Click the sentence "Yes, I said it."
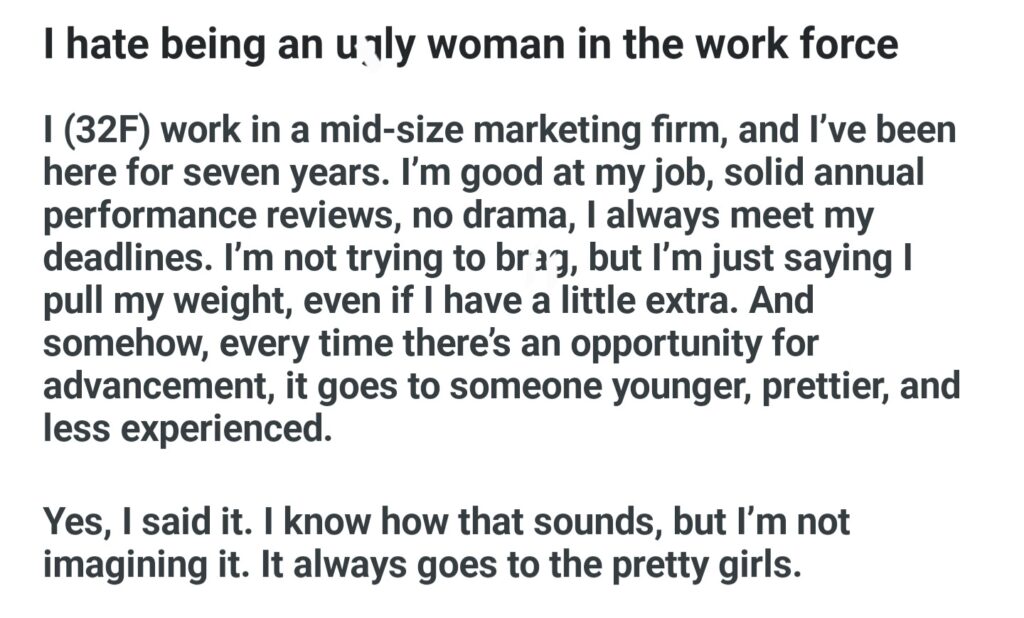 click(155, 522)
